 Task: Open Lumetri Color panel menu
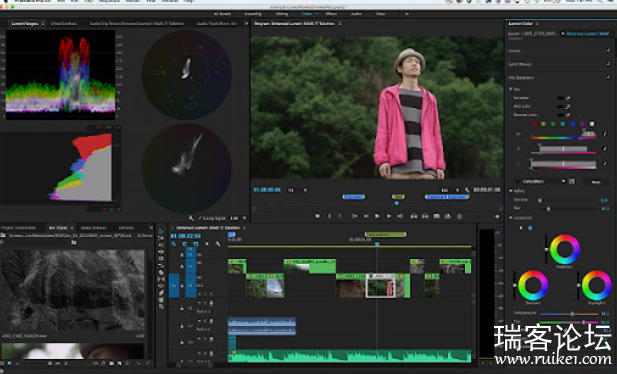[538, 24]
